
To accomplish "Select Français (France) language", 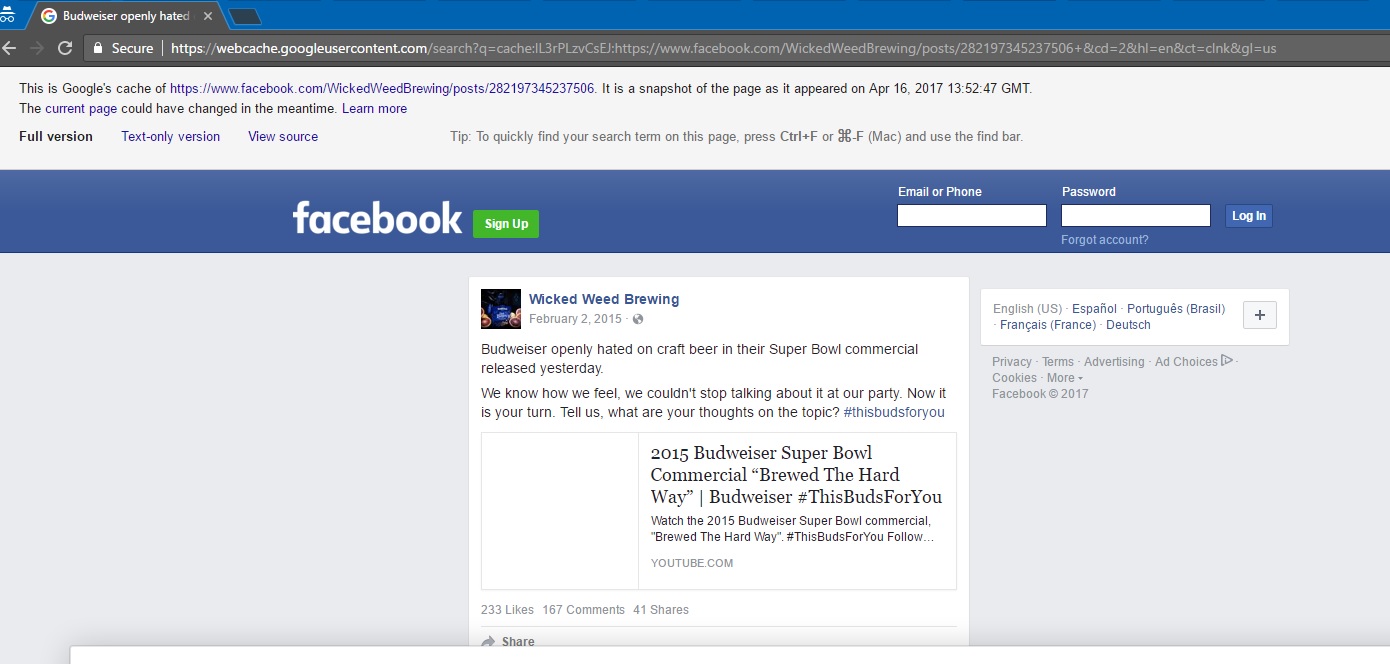I will click(1048, 325).
